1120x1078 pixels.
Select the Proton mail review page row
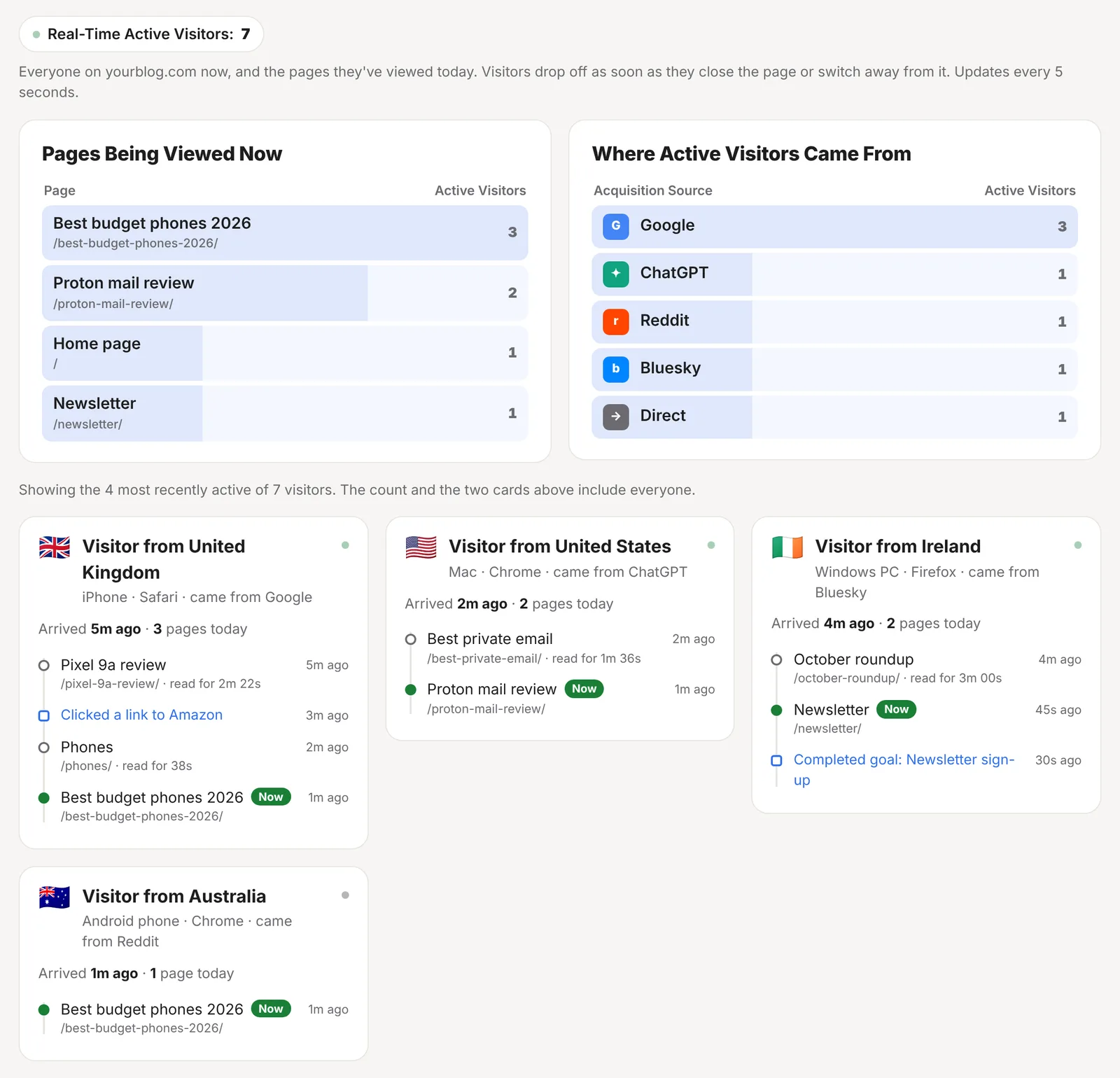point(285,293)
